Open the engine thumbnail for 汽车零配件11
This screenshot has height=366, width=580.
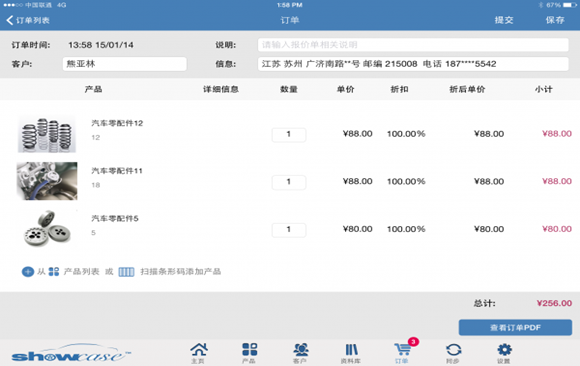tap(47, 181)
